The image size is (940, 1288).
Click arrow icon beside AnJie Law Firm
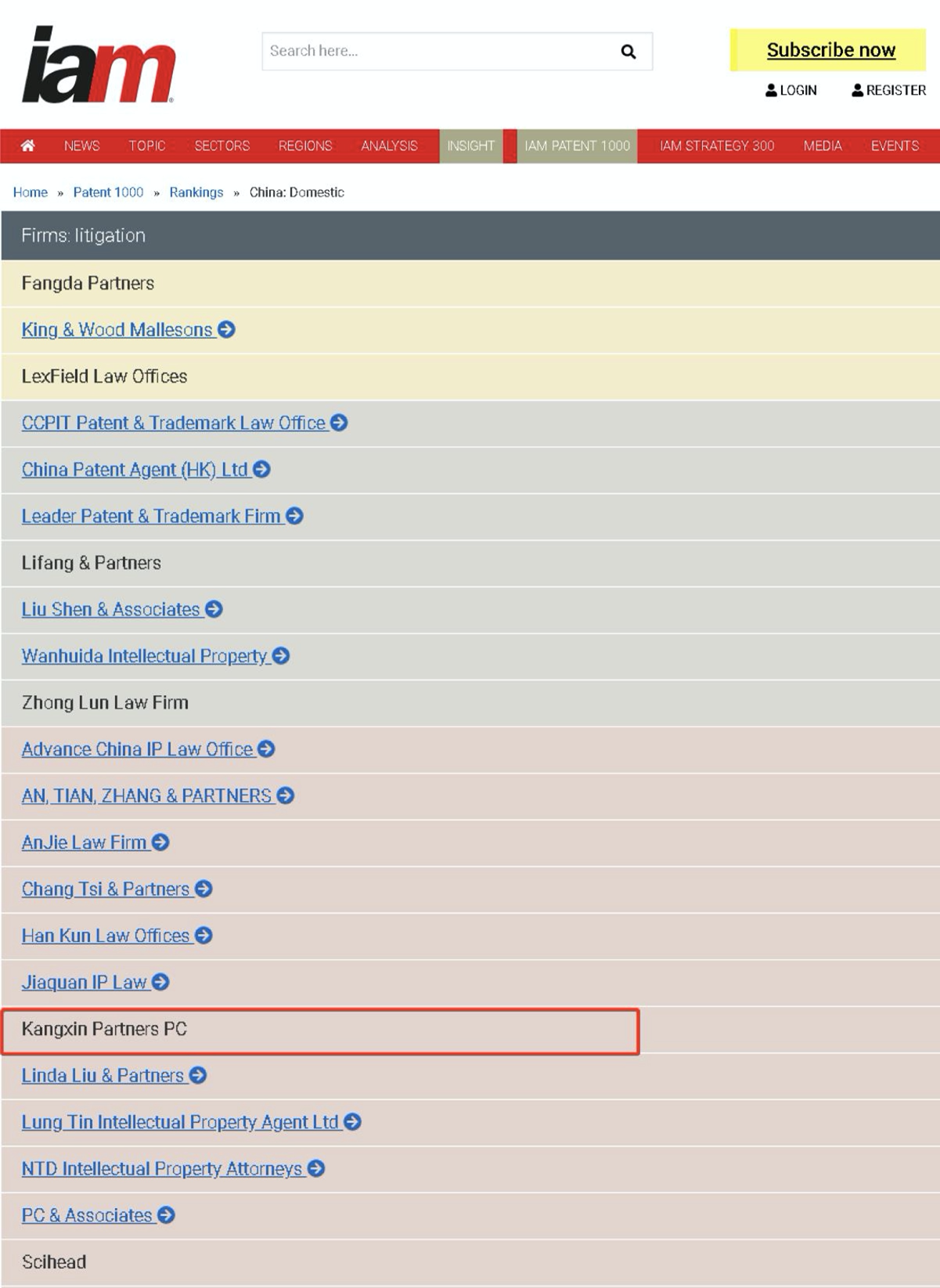pyautogui.click(x=160, y=842)
